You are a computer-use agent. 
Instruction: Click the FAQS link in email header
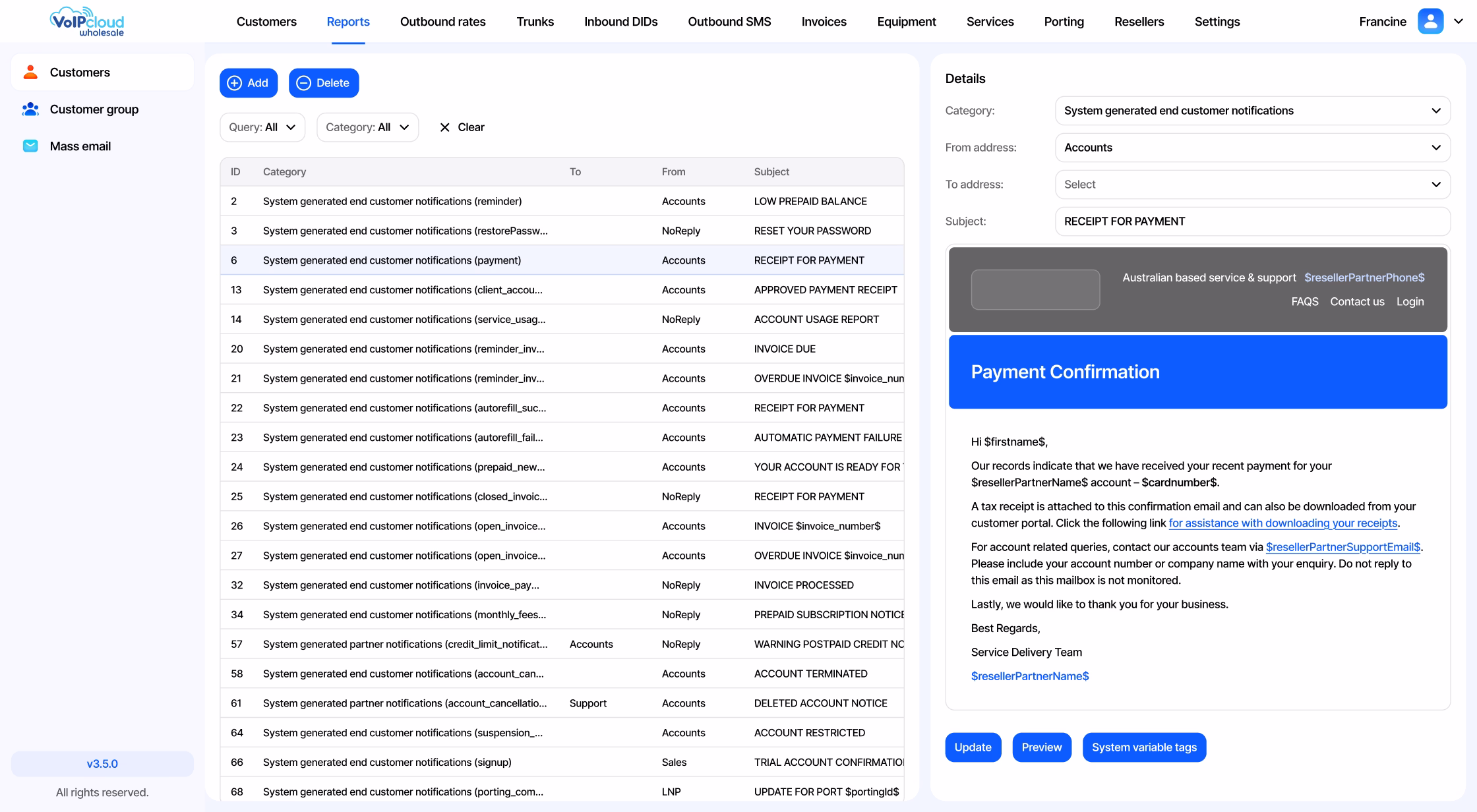(x=1305, y=302)
